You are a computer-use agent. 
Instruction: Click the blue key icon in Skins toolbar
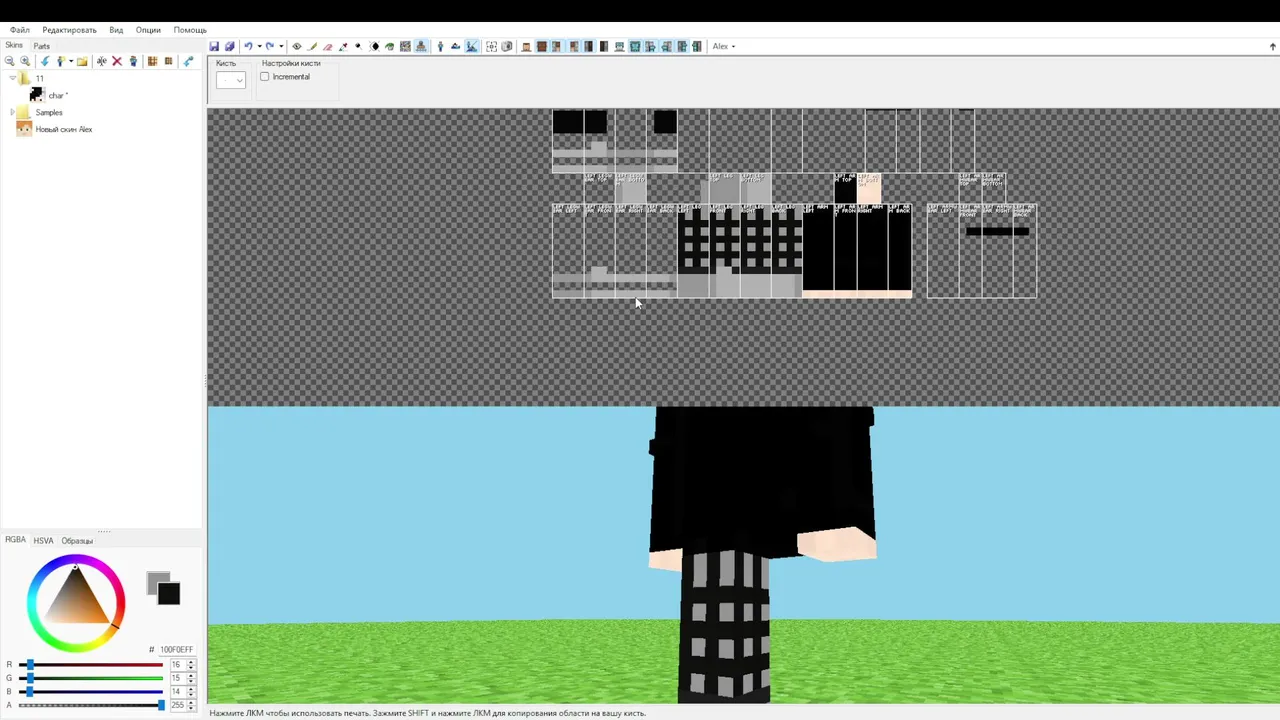click(x=187, y=61)
